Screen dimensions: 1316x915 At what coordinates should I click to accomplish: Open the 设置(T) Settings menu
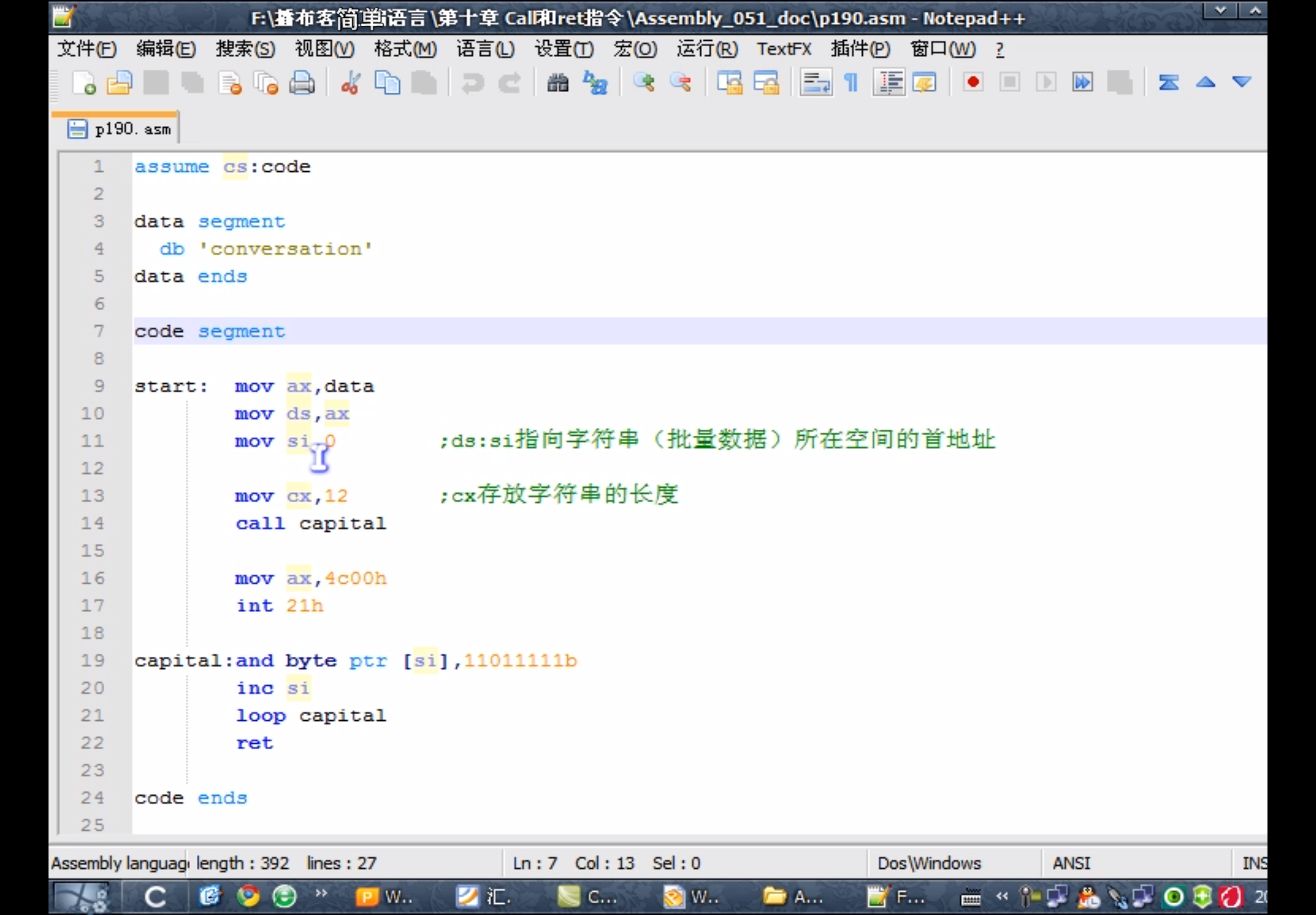tap(564, 49)
